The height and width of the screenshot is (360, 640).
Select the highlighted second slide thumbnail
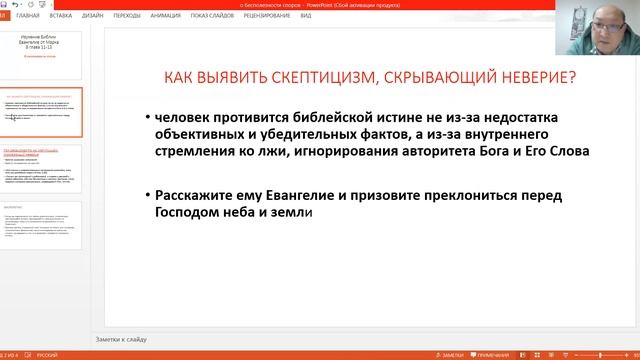click(40, 112)
